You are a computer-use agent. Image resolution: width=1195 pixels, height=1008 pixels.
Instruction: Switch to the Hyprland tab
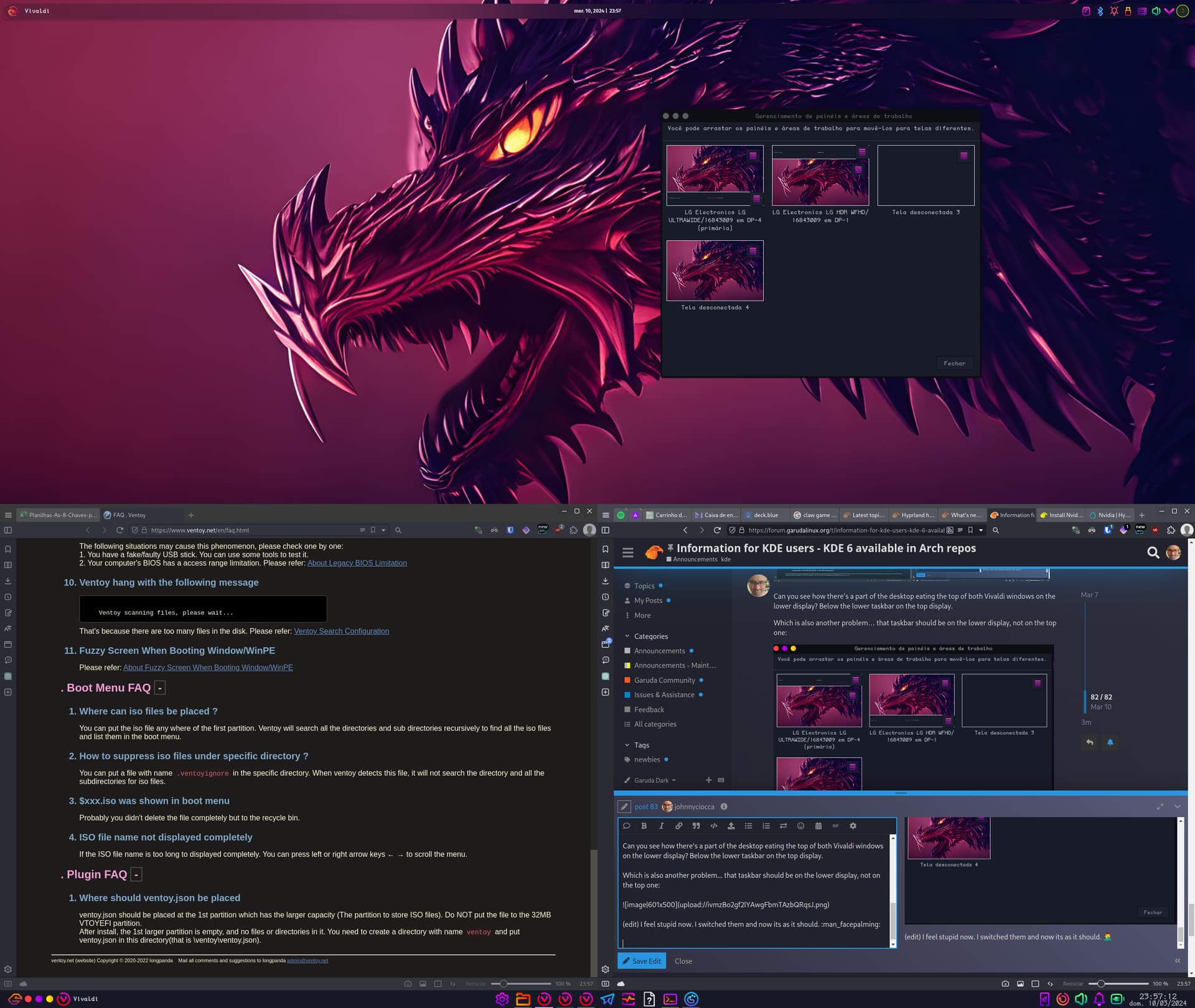(x=913, y=515)
